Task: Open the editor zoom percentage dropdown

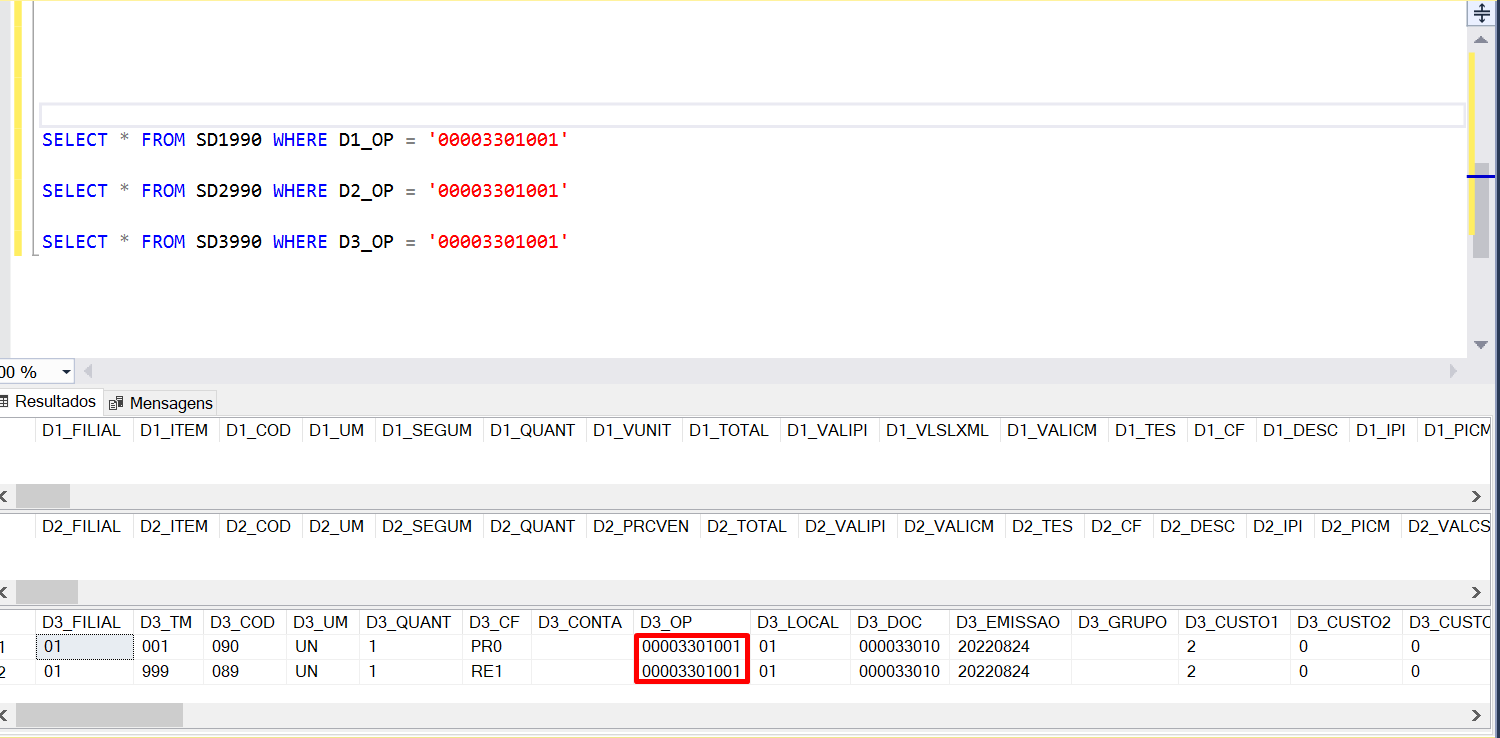Action: click(x=67, y=372)
